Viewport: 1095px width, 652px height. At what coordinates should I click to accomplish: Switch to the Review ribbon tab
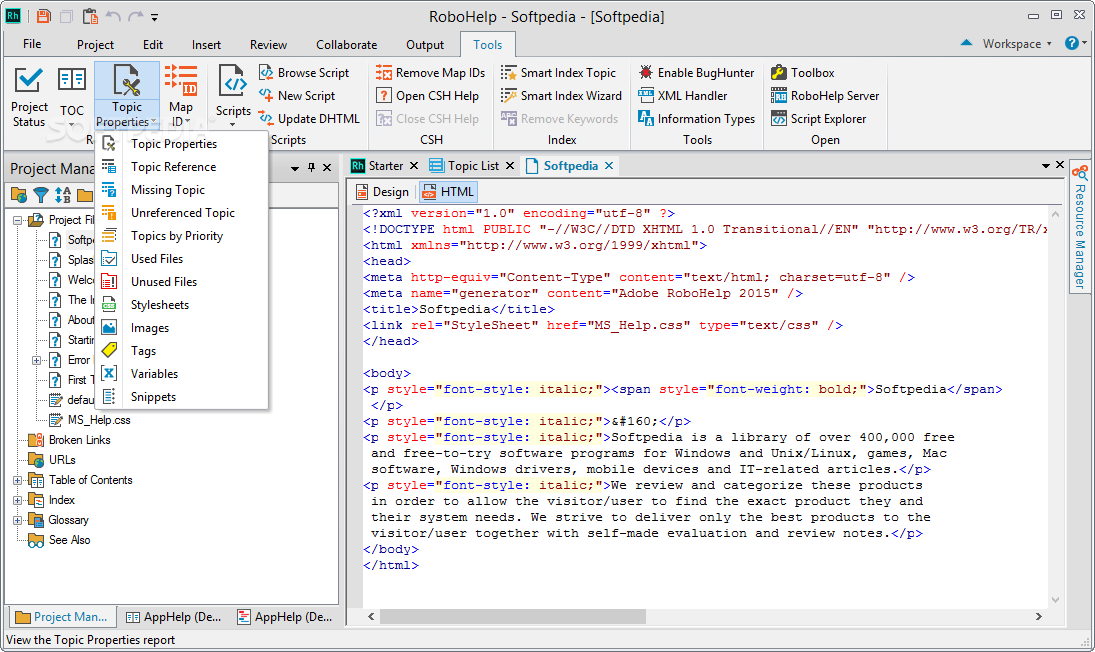coord(268,45)
